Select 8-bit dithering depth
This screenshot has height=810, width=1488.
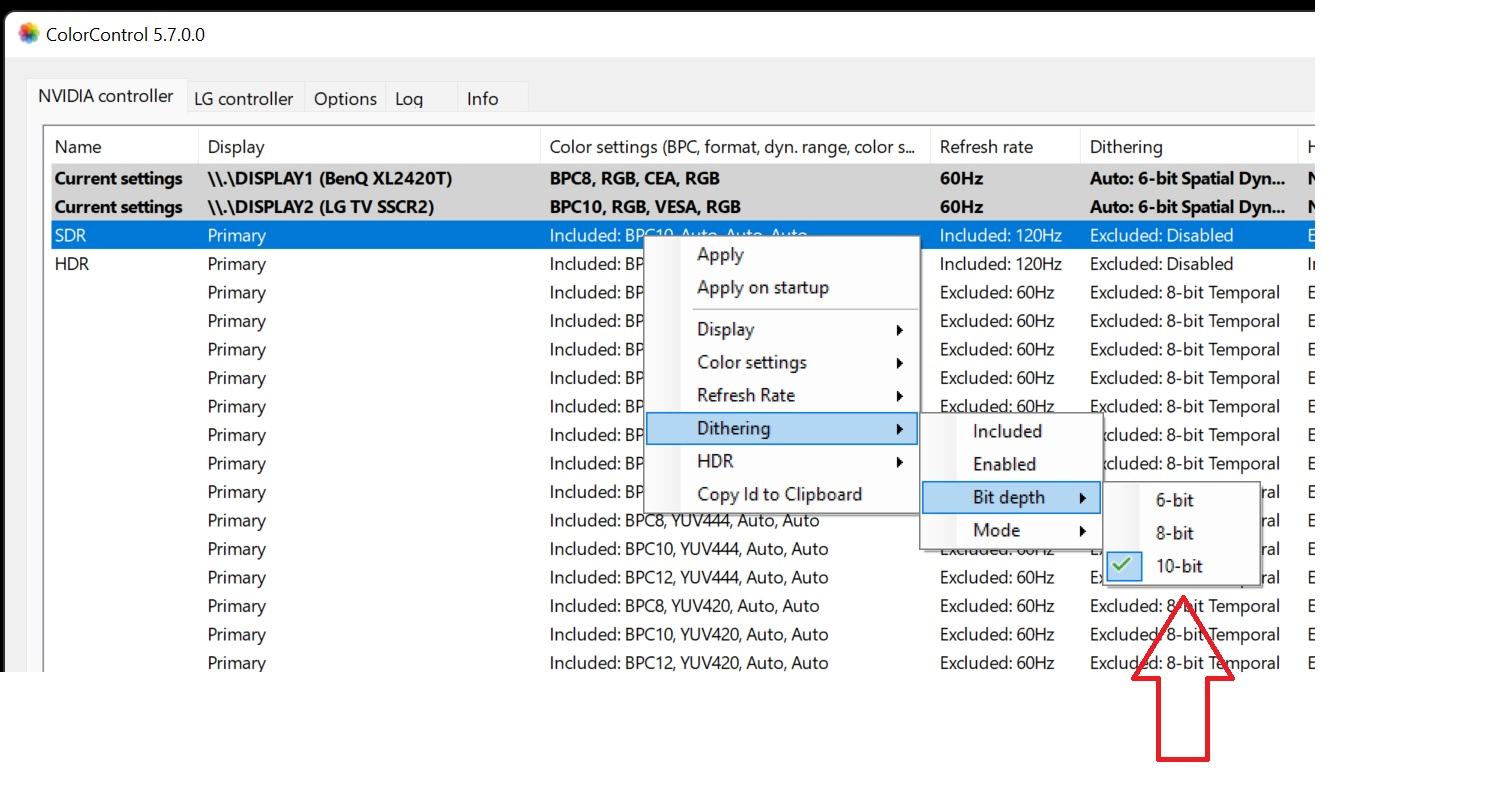click(1183, 533)
